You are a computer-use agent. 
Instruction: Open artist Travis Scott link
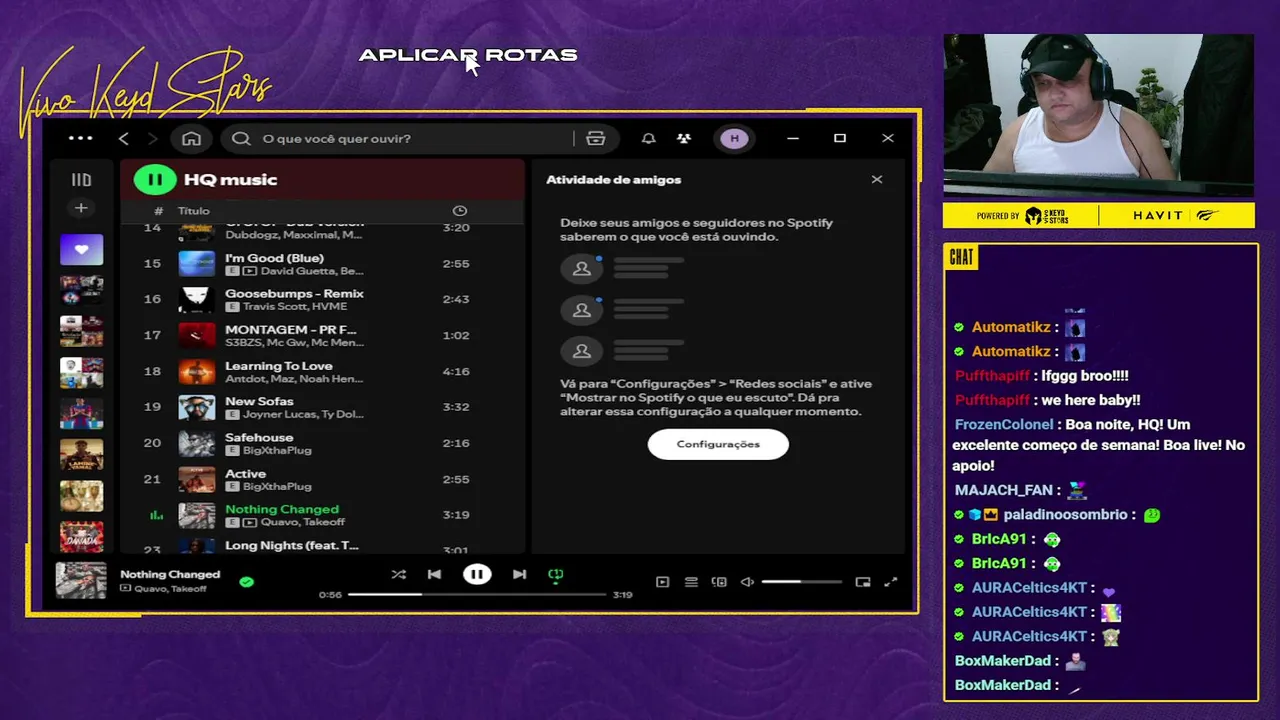[273, 307]
